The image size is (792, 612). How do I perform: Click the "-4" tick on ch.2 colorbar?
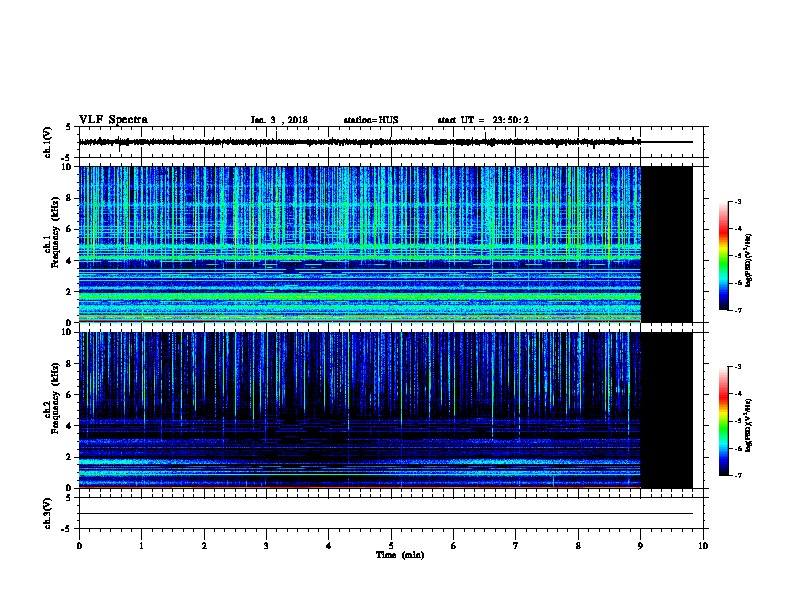click(x=738, y=394)
